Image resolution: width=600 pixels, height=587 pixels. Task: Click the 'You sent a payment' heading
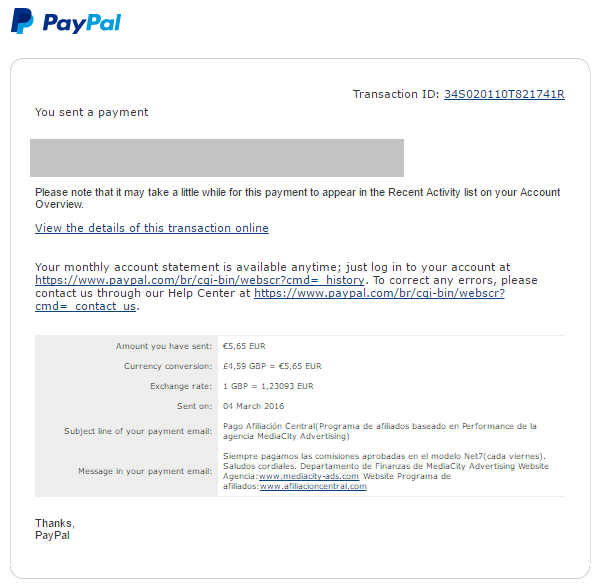[91, 112]
